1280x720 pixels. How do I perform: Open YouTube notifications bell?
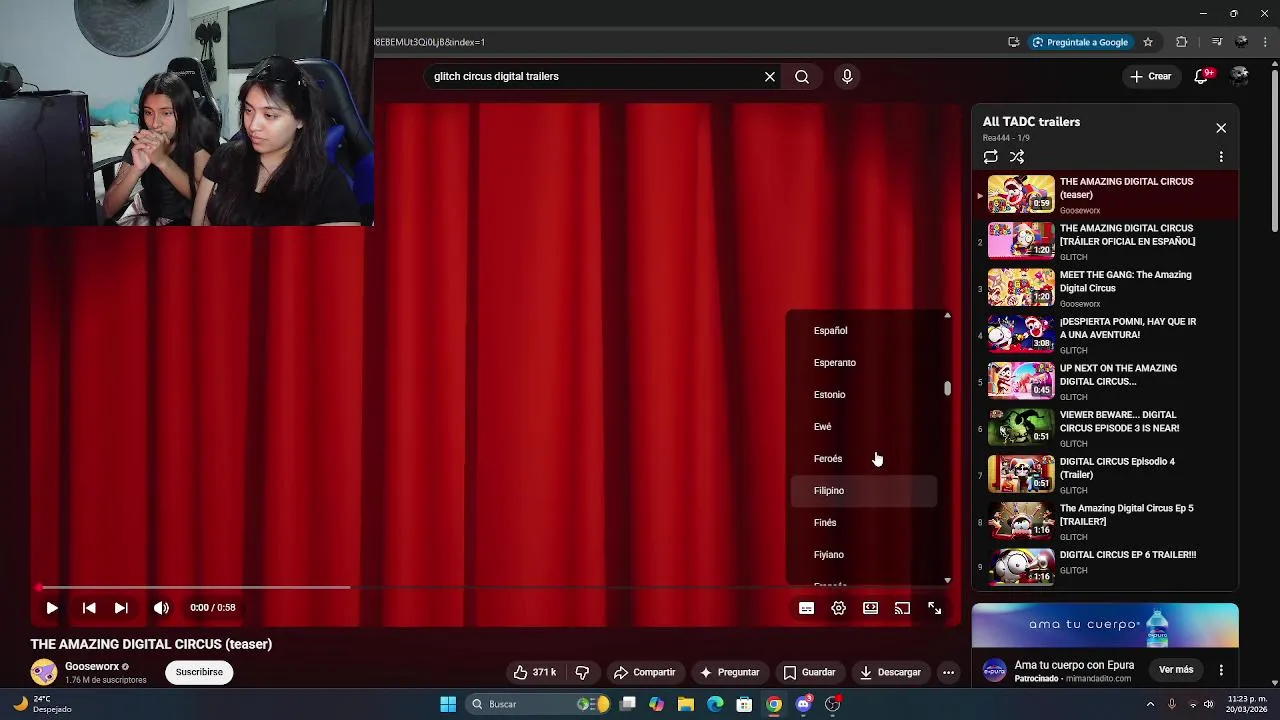(1202, 76)
